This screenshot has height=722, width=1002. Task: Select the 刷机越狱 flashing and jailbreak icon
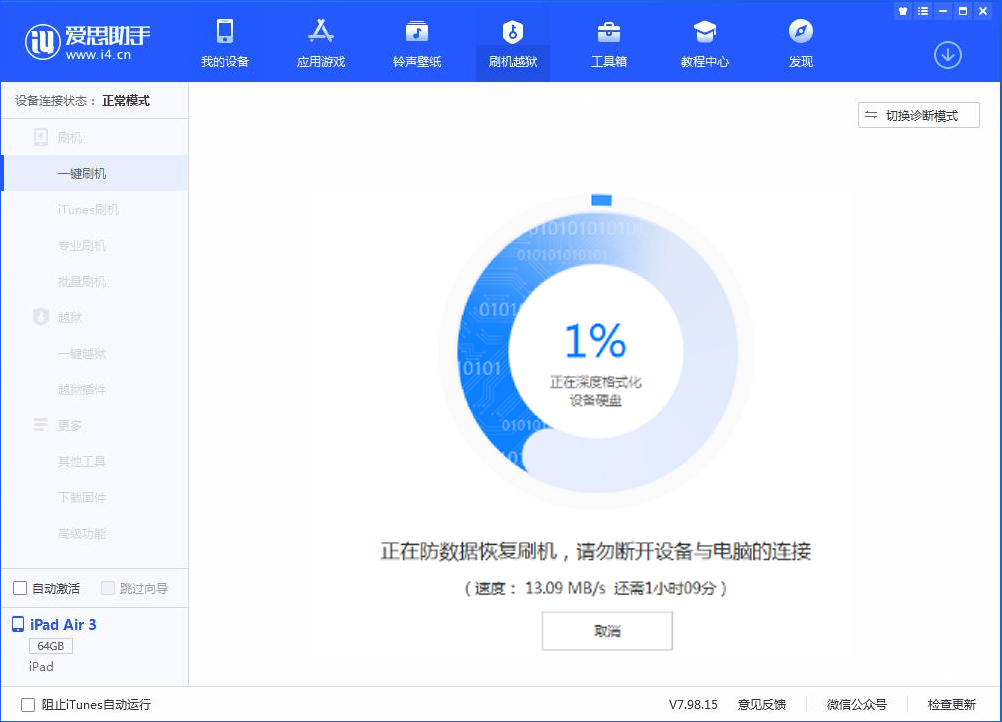512,43
